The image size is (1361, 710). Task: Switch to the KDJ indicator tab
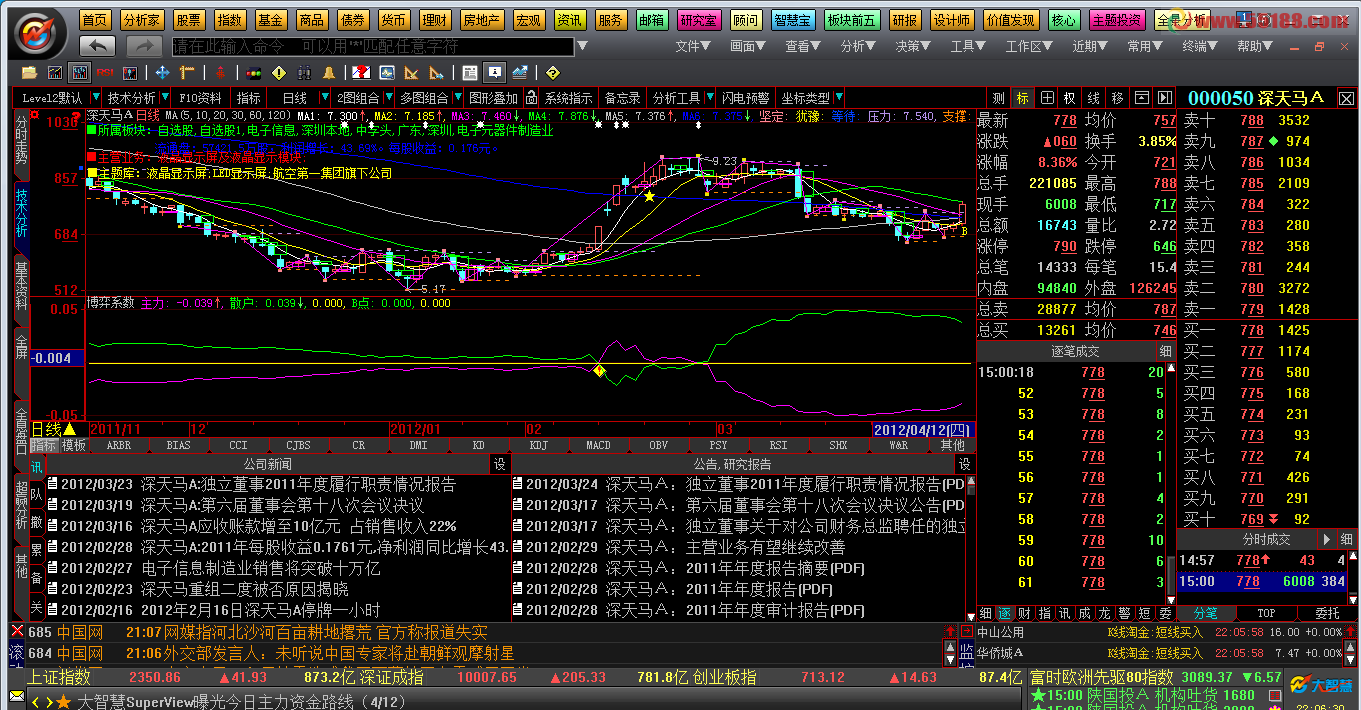click(x=538, y=445)
